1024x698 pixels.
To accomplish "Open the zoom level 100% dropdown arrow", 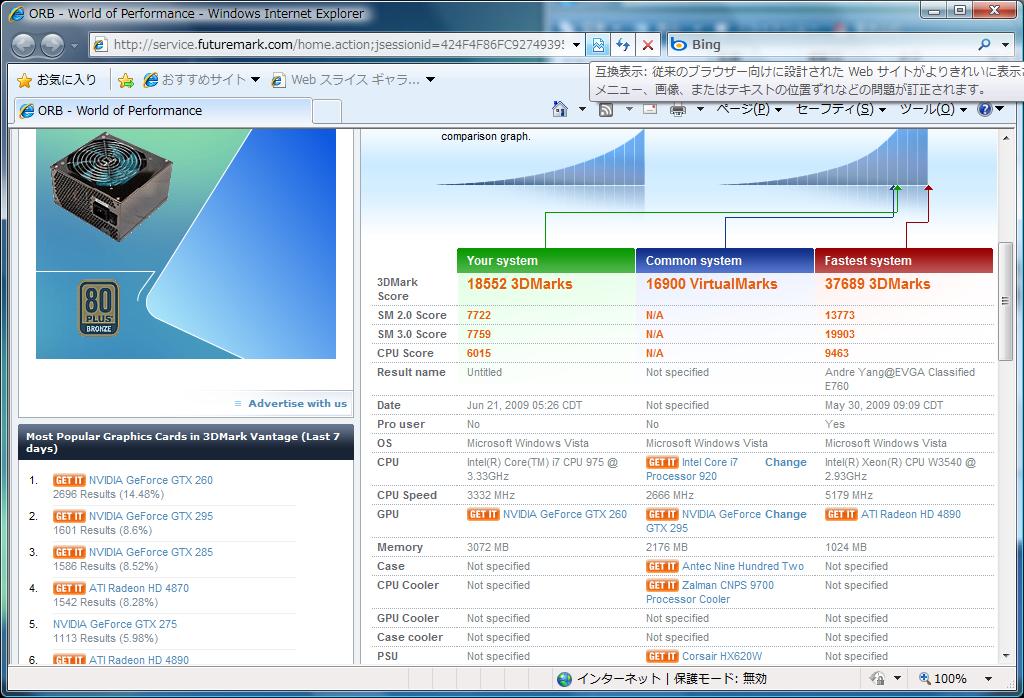I will click(x=989, y=679).
